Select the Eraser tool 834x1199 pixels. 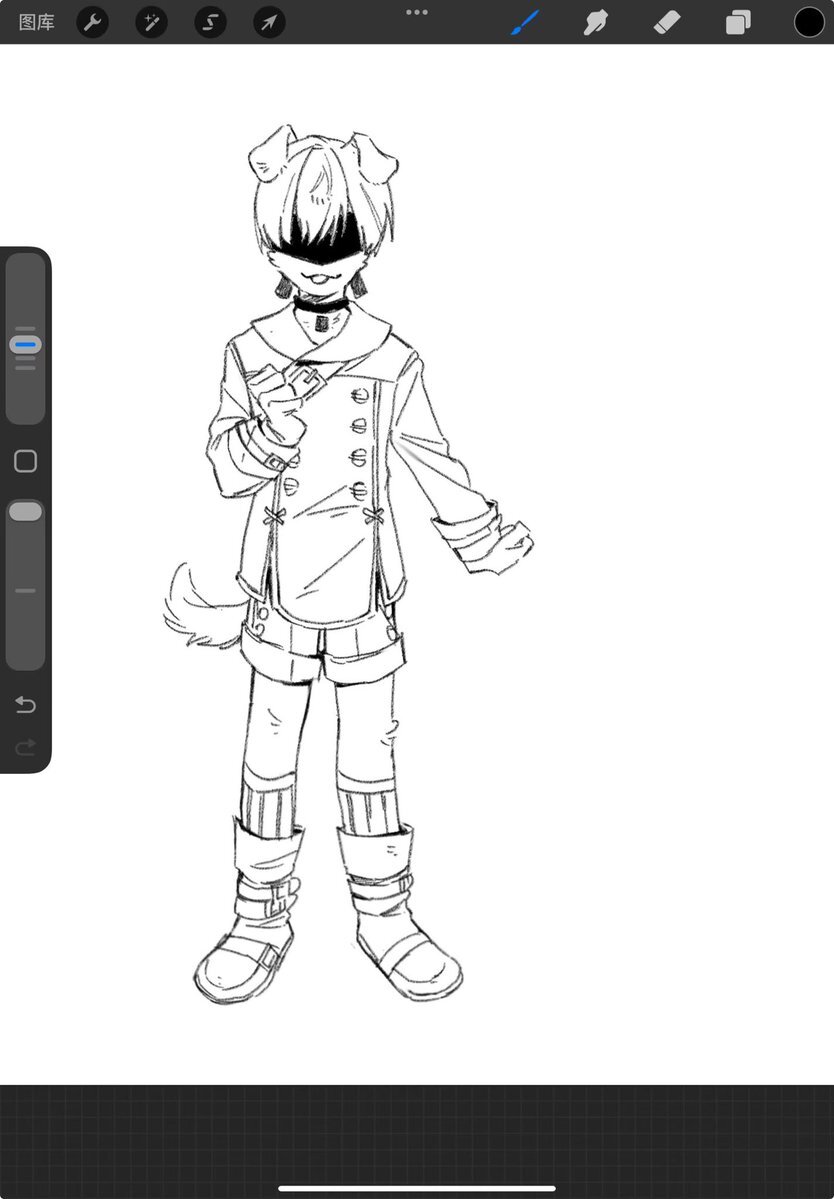coord(667,22)
